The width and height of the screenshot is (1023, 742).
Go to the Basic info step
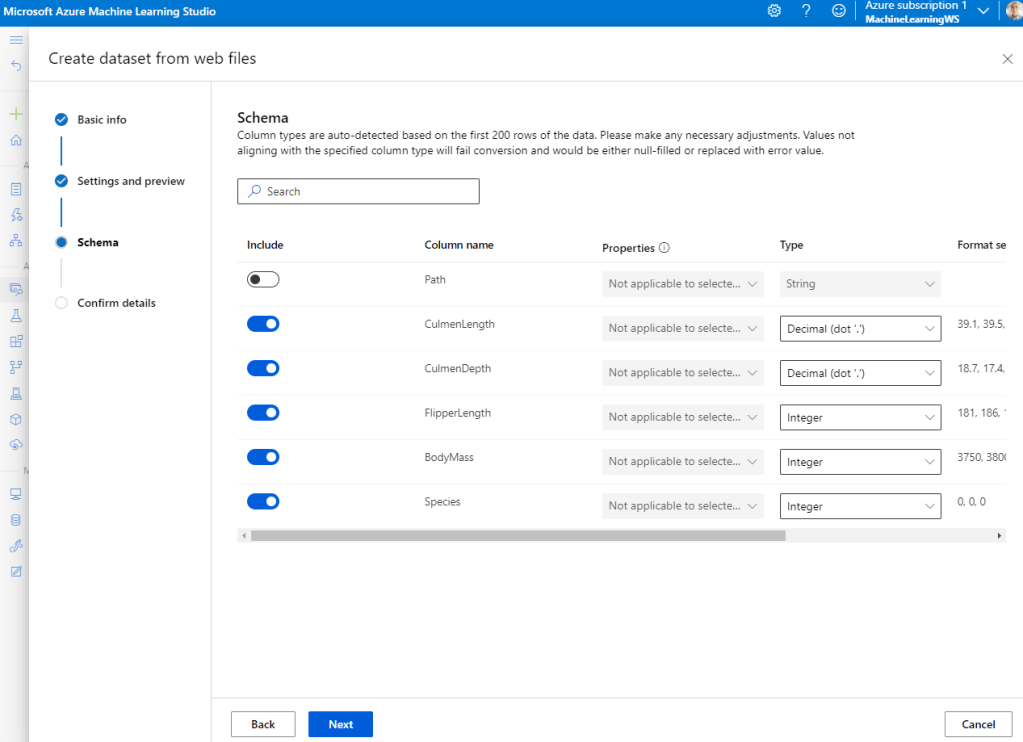tap(101, 120)
